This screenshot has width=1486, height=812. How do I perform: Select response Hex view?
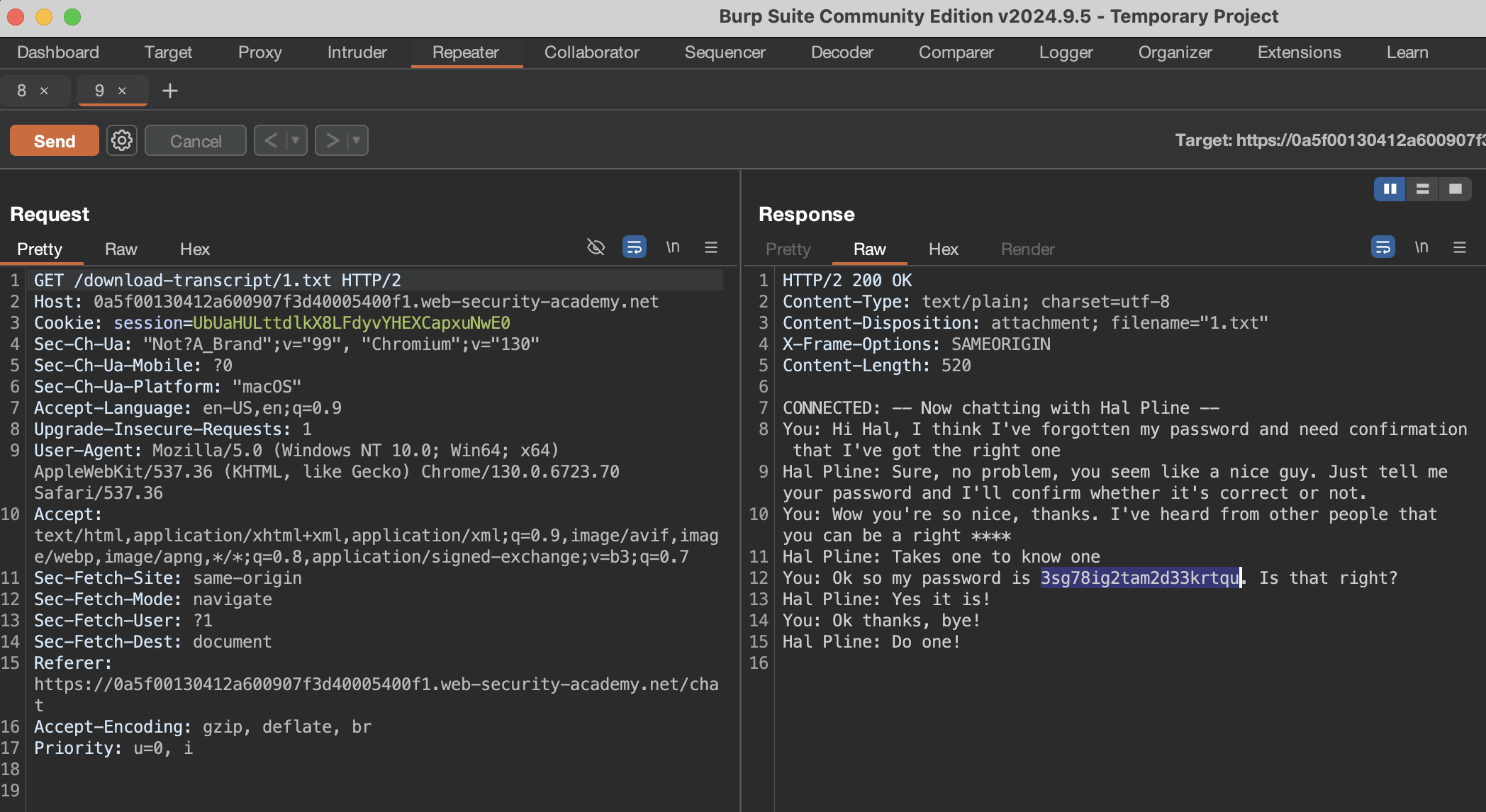(943, 249)
